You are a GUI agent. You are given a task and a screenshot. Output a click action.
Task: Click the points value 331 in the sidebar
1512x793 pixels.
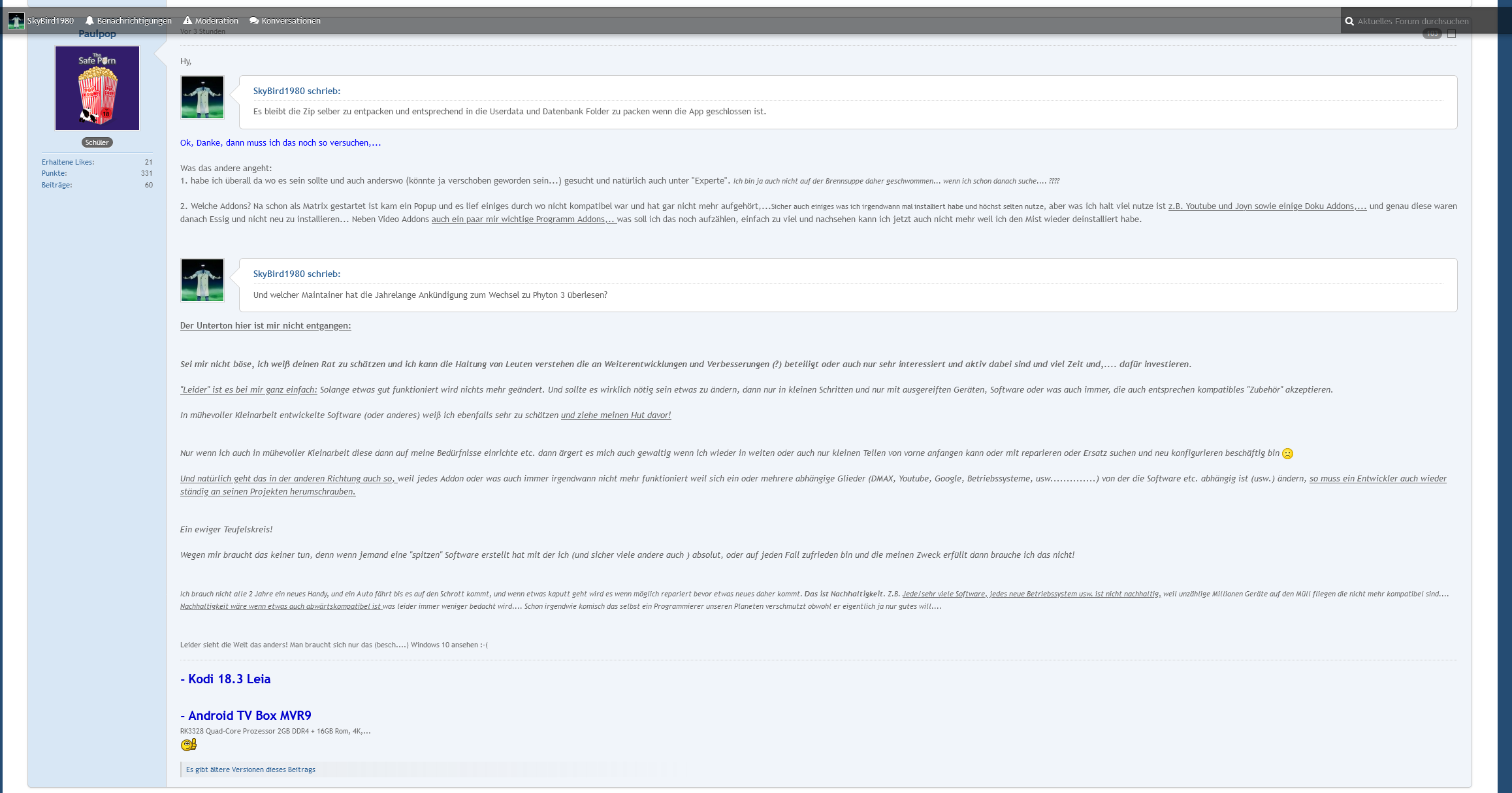click(x=147, y=174)
